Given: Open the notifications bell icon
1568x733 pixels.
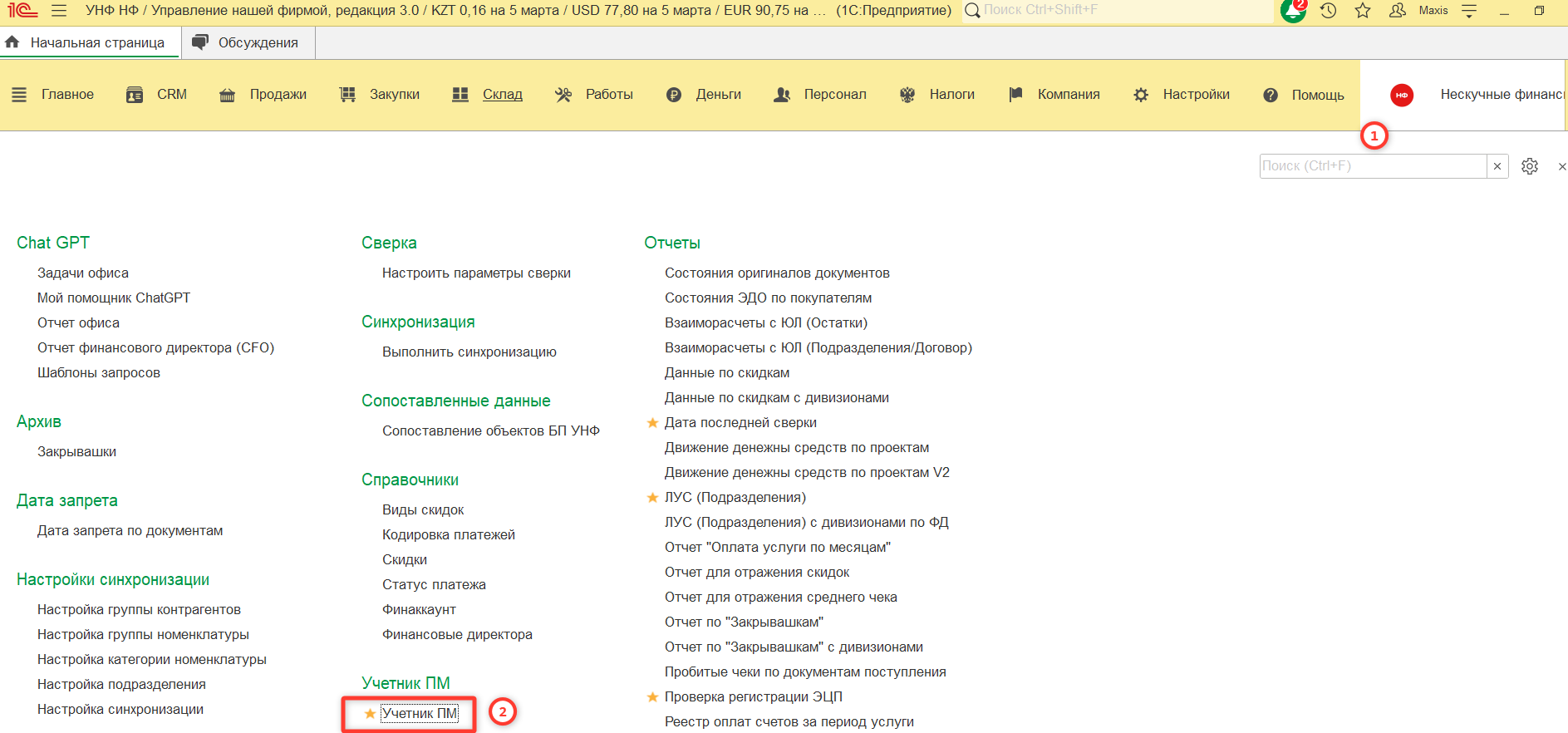Looking at the screenshot, I should (x=1292, y=11).
